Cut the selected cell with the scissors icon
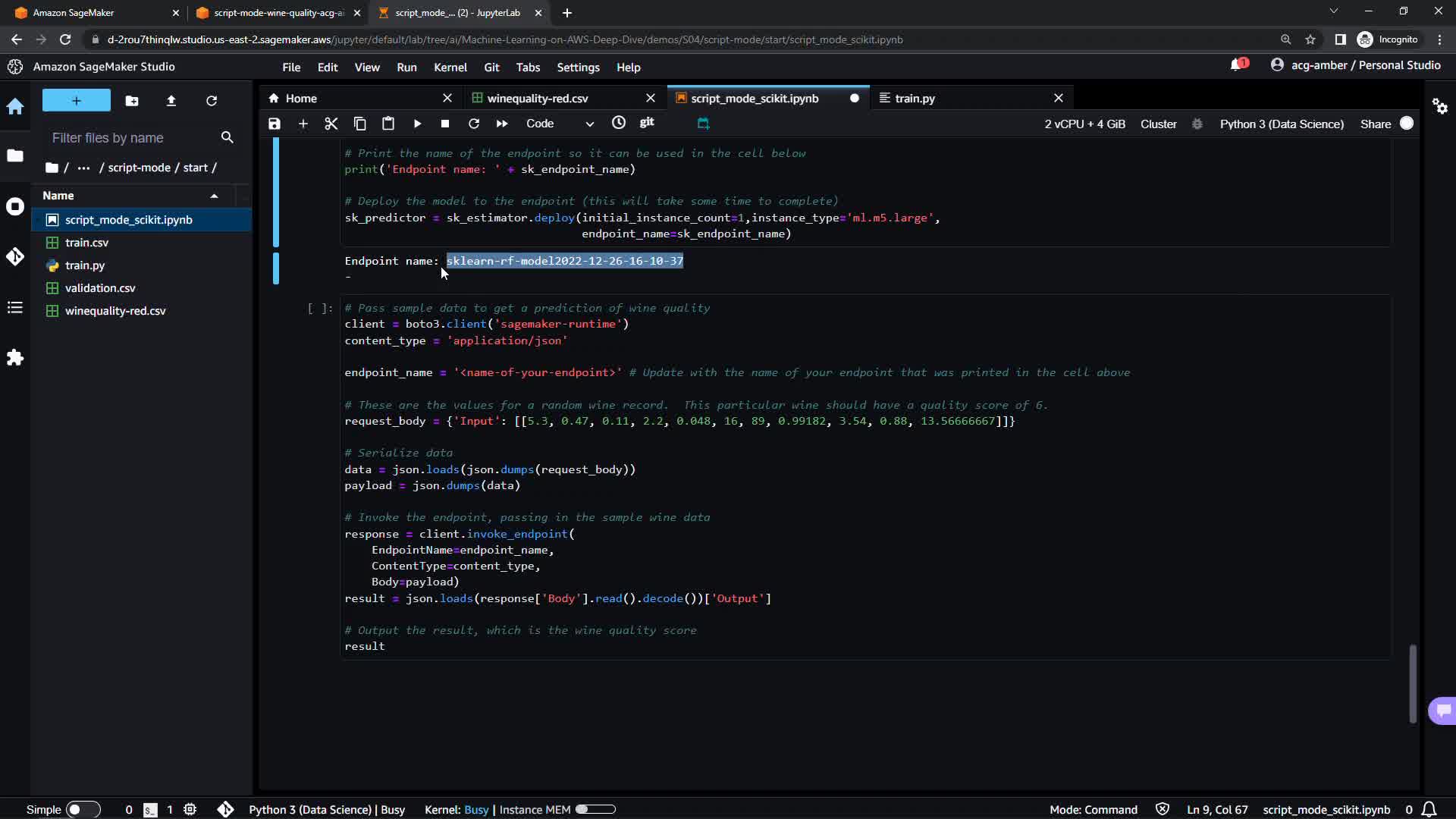 [x=331, y=124]
